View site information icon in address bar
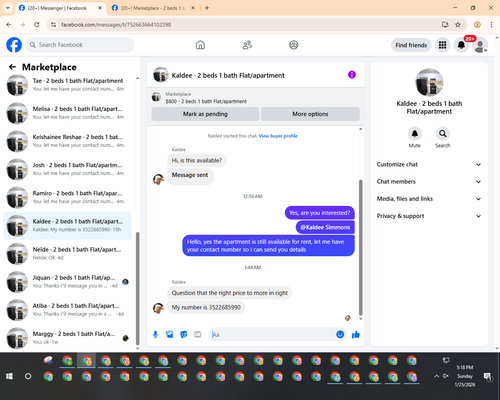 53,25
